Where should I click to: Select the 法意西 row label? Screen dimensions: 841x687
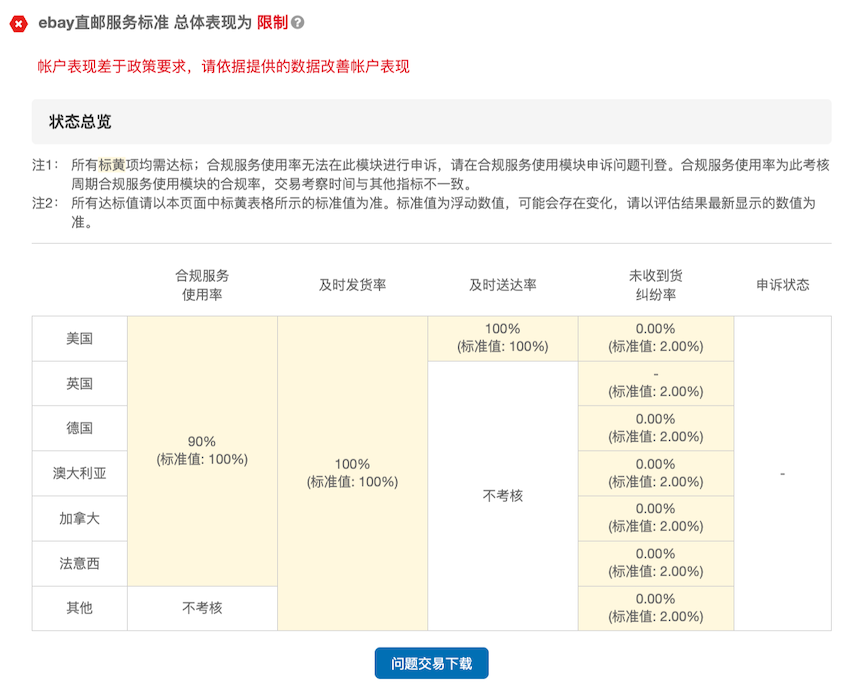tap(80, 563)
